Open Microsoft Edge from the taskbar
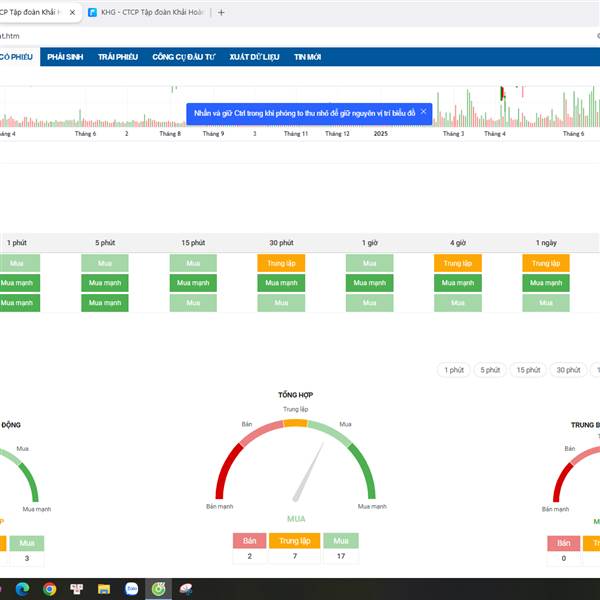The height and width of the screenshot is (600, 600). tap(22, 589)
